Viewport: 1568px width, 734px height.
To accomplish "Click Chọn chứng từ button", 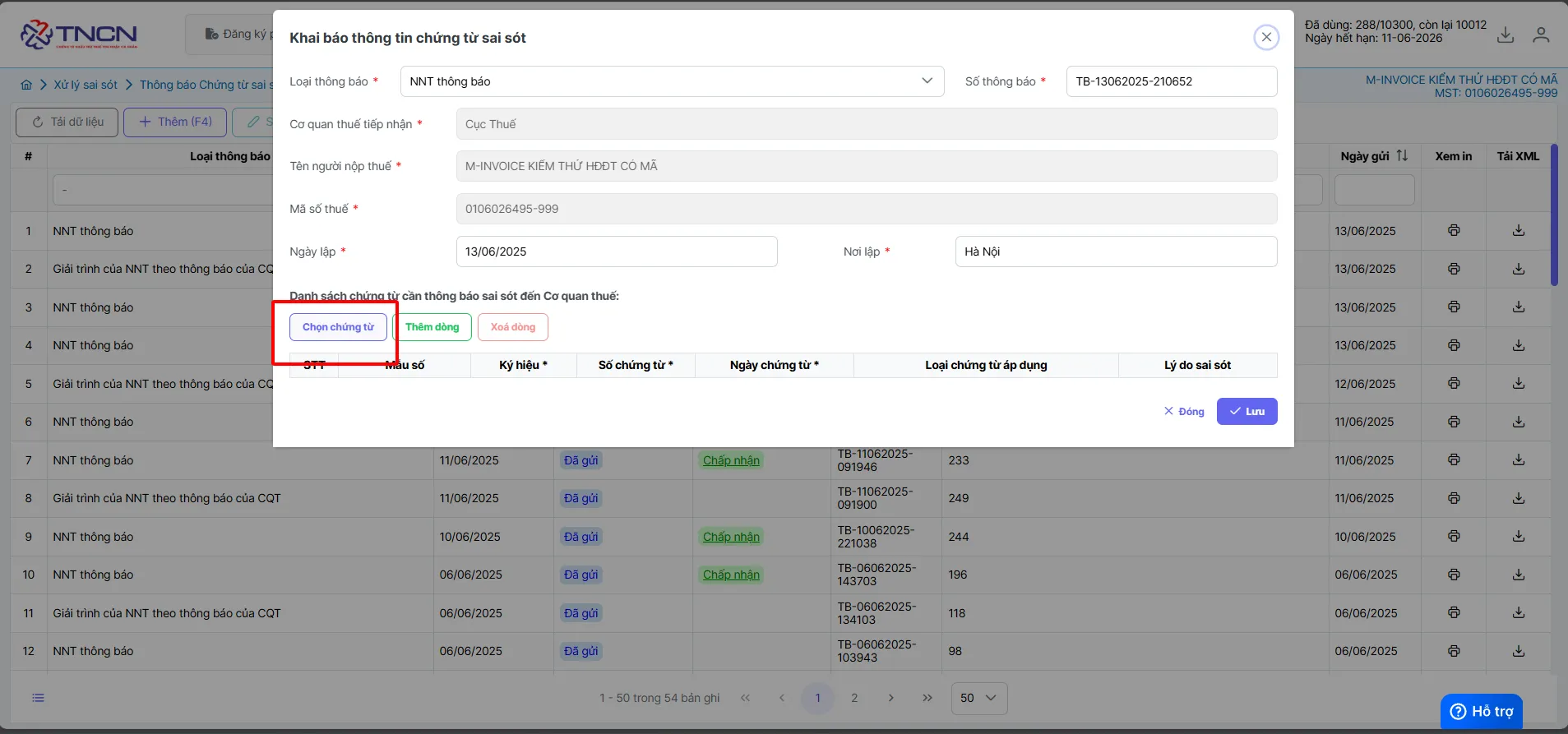I will coord(338,327).
